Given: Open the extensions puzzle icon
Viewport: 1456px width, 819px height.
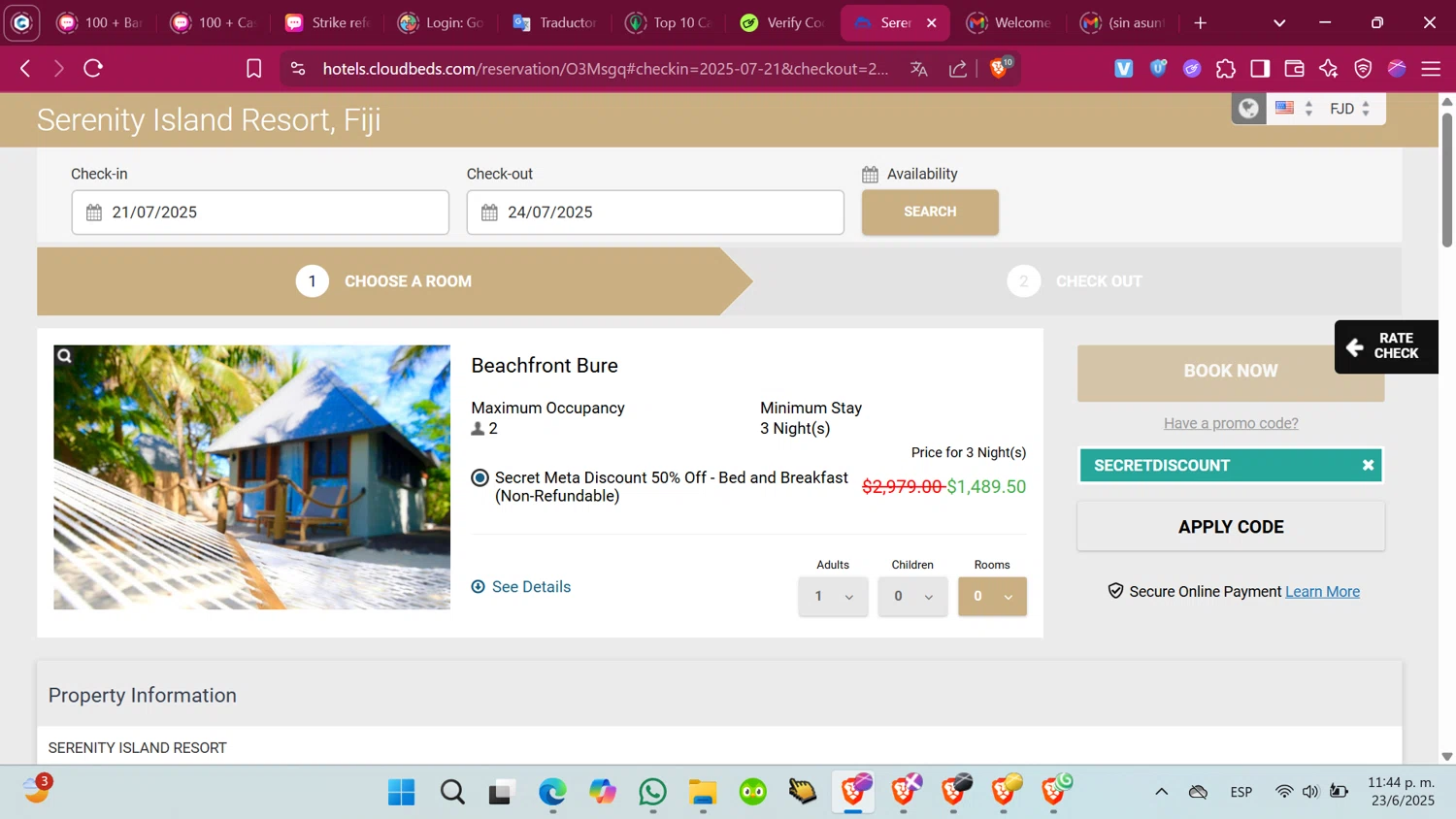Looking at the screenshot, I should 1226,68.
